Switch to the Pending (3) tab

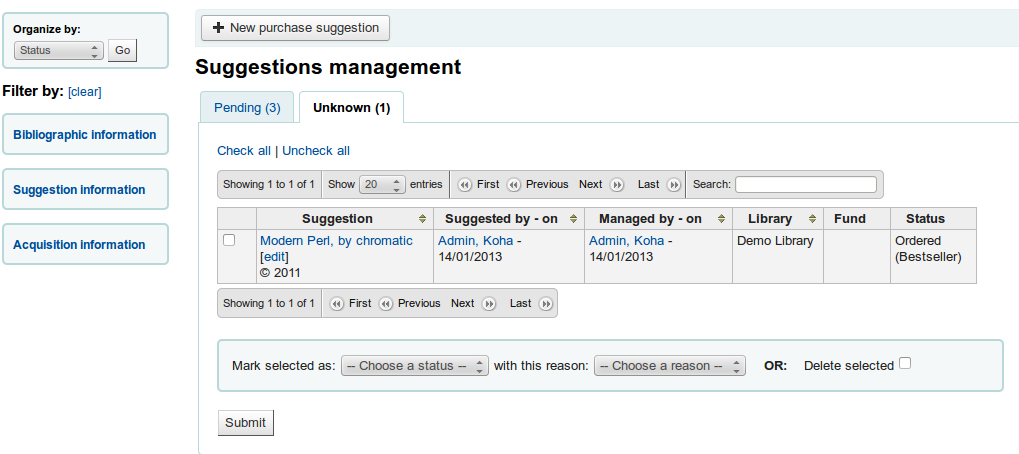(247, 108)
